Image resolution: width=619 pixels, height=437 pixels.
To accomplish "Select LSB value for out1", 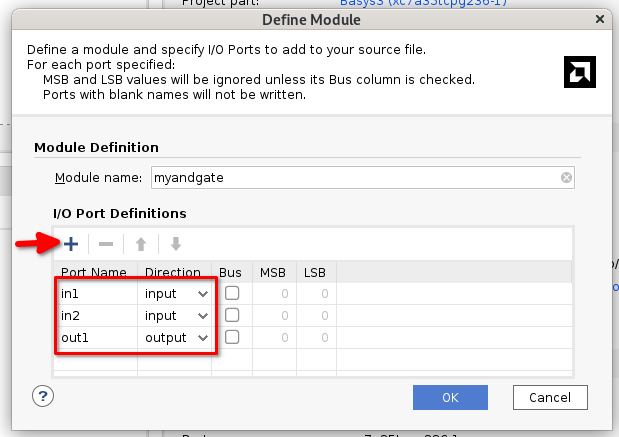I will (x=316, y=338).
